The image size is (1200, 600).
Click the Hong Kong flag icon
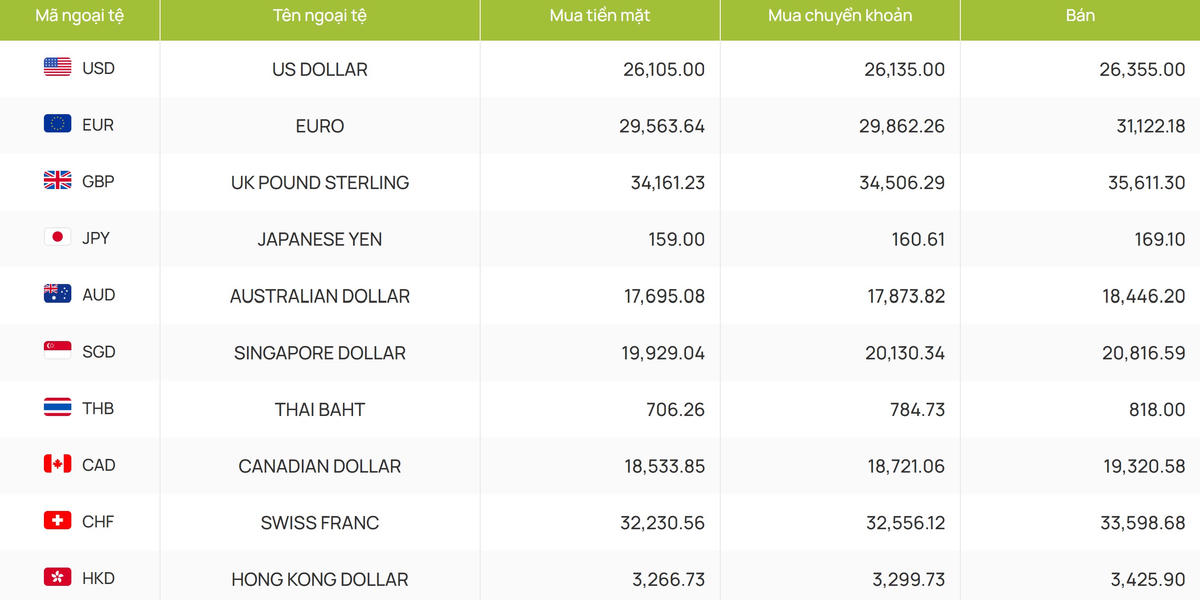pos(57,577)
